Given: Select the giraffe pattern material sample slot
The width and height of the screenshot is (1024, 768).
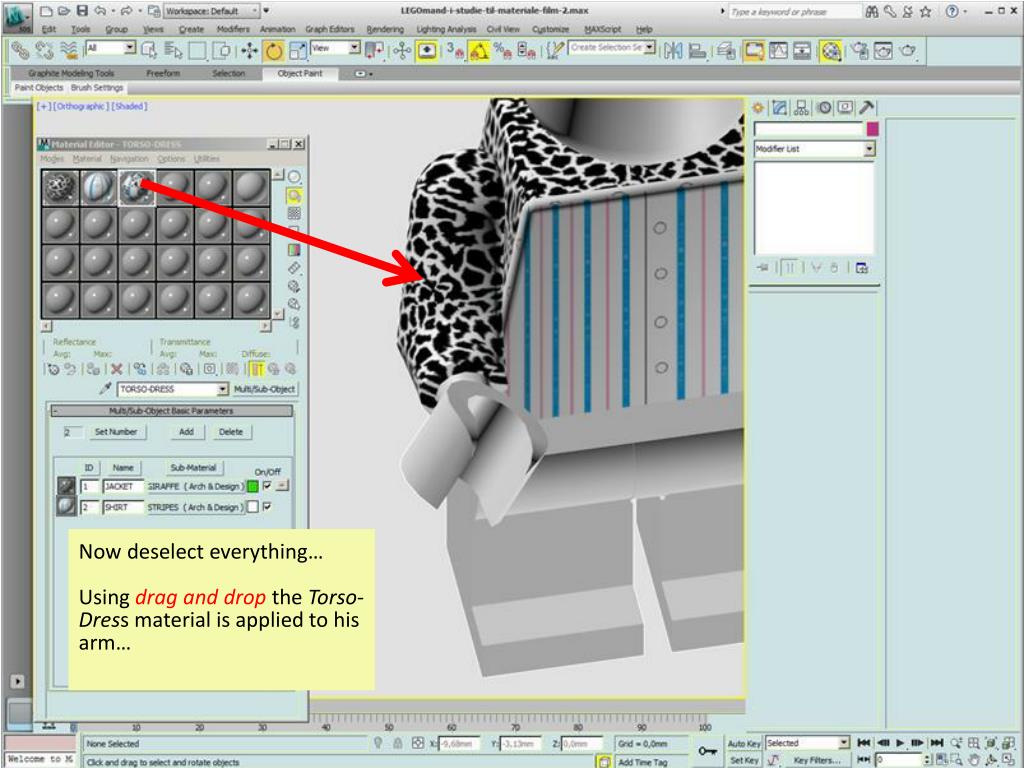Looking at the screenshot, I should 60,188.
